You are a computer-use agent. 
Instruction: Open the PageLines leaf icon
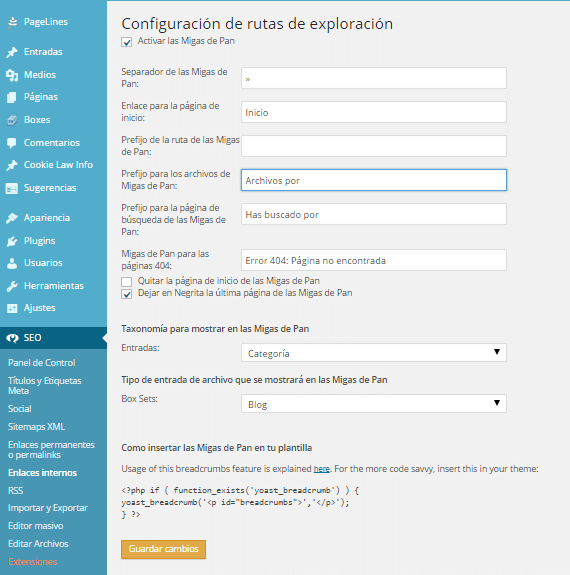coord(12,22)
